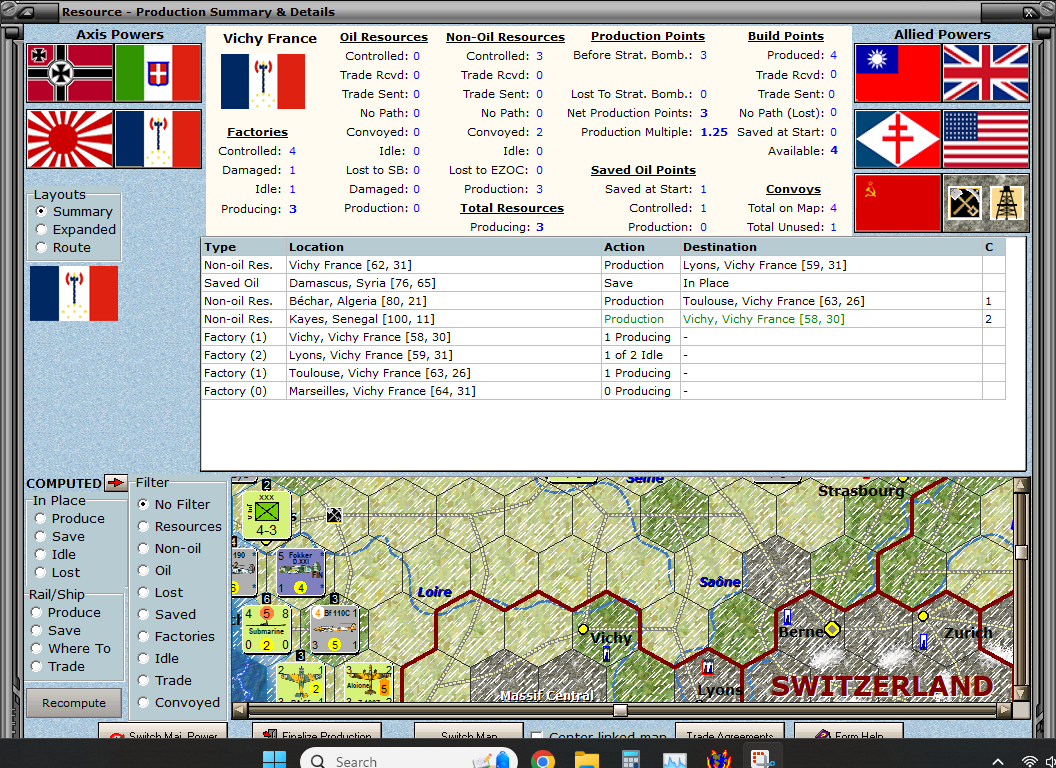Open File Explorer from the taskbar
1056x768 pixels.
(x=587, y=760)
